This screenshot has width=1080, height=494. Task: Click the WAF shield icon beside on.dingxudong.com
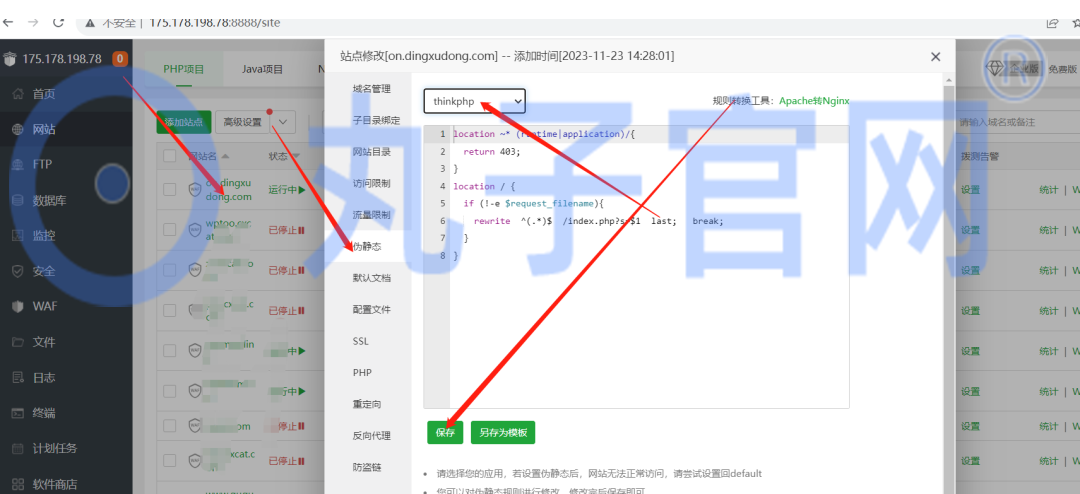click(195, 189)
